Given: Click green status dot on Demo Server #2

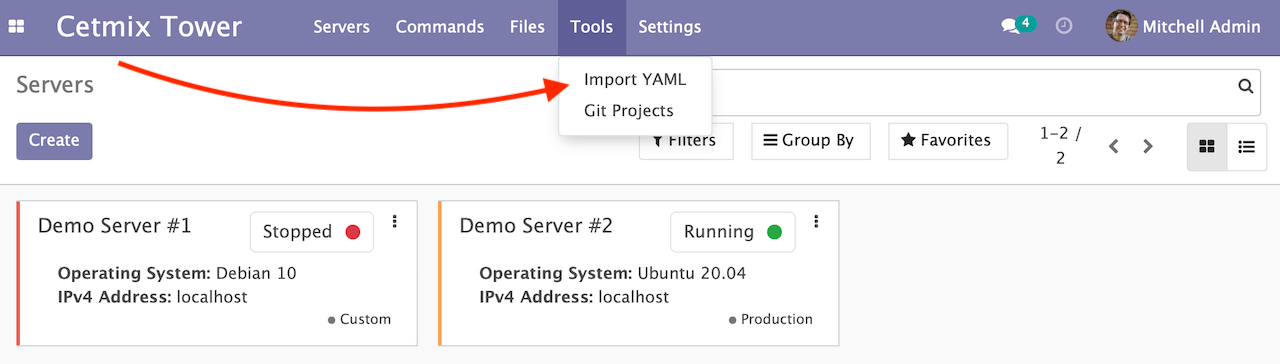Looking at the screenshot, I should click(x=774, y=232).
